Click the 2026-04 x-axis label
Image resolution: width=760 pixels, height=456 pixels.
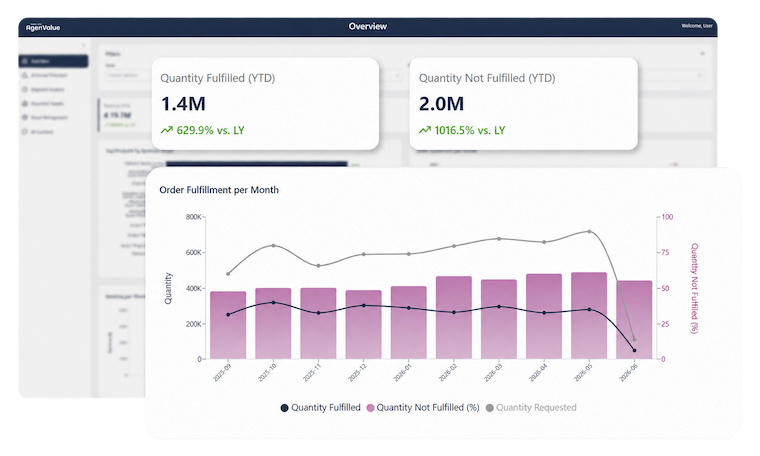(x=538, y=373)
